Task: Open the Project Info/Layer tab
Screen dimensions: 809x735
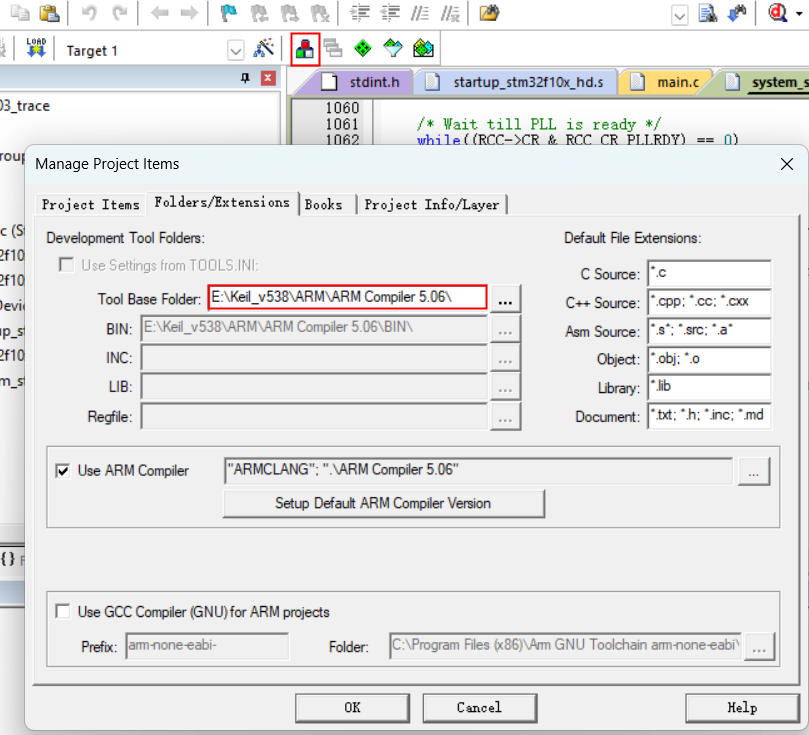Action: coord(432,204)
